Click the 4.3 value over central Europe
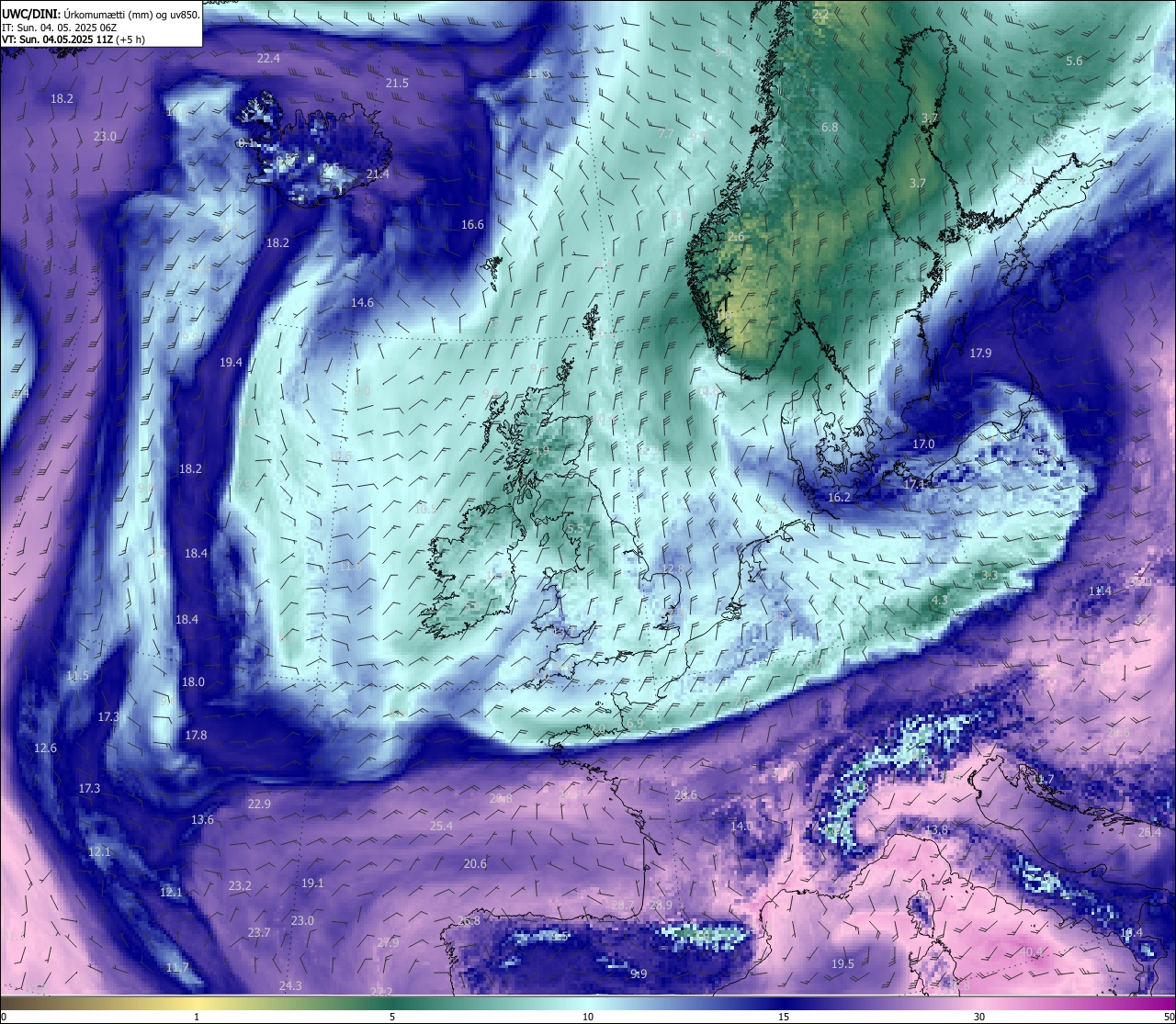The height and width of the screenshot is (1024, 1176). [x=940, y=599]
